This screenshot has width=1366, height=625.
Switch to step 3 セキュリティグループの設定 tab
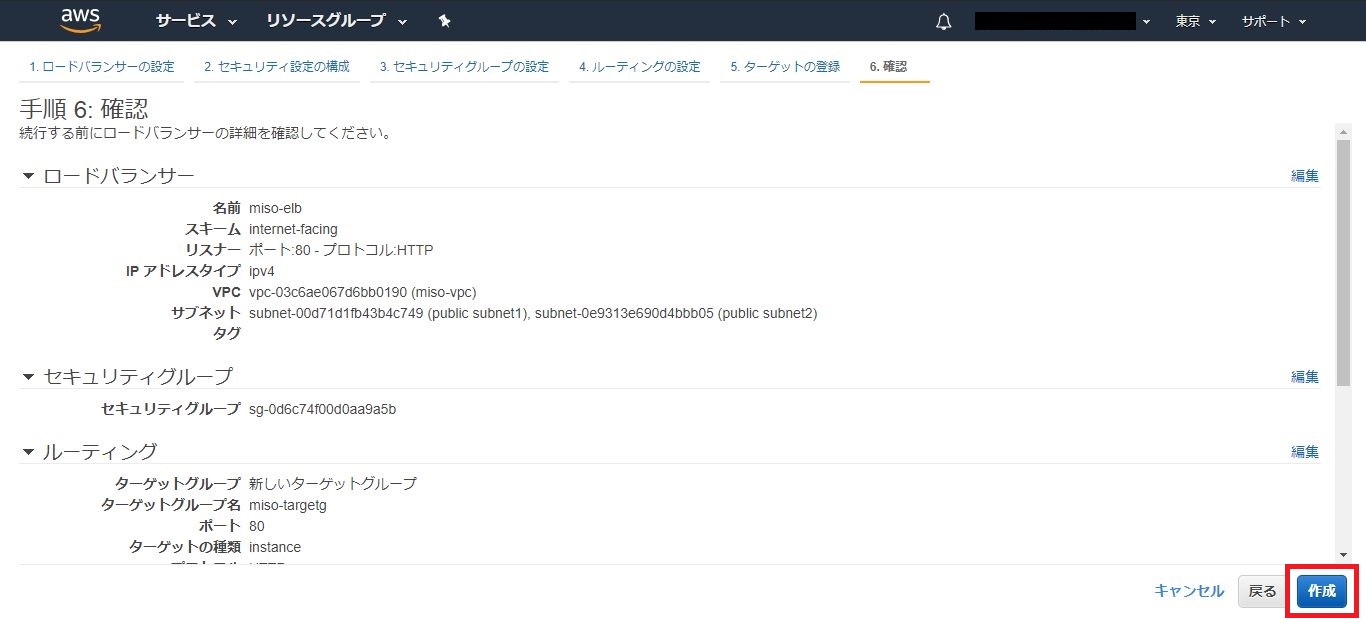[x=464, y=67]
